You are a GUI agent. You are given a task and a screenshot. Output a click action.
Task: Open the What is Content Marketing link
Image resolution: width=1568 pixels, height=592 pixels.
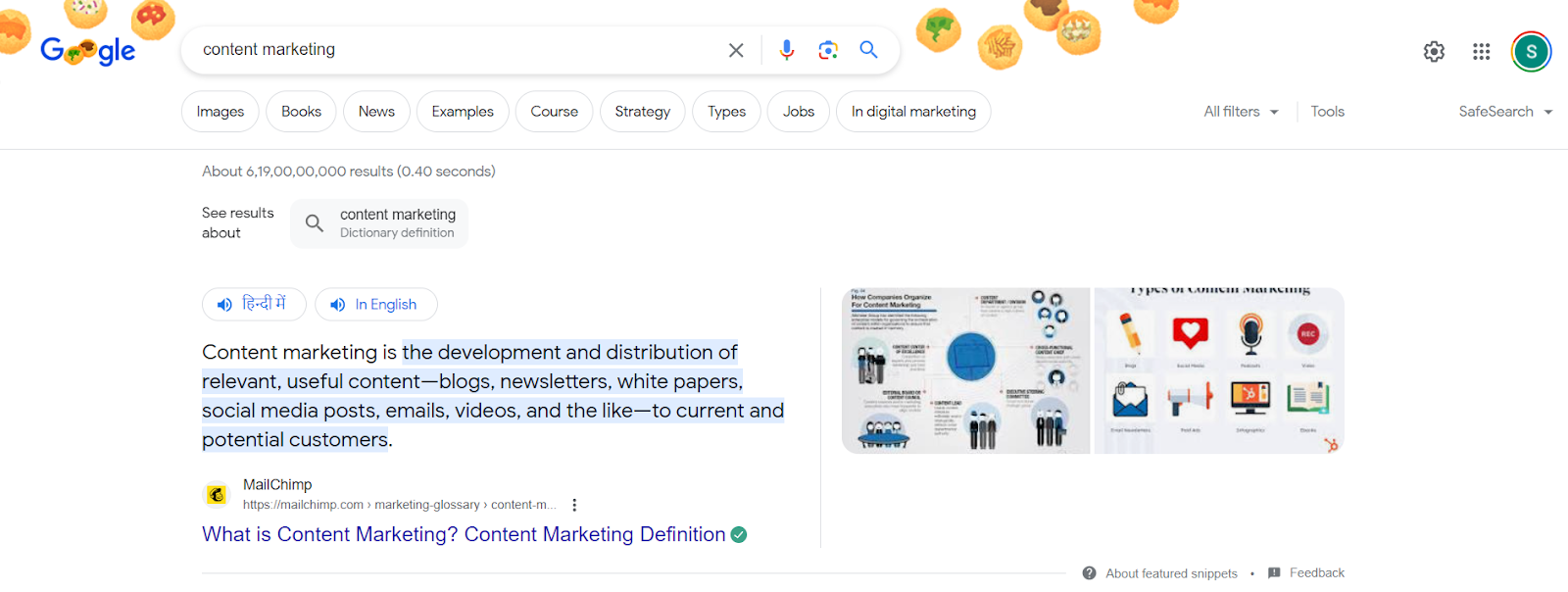click(x=464, y=534)
